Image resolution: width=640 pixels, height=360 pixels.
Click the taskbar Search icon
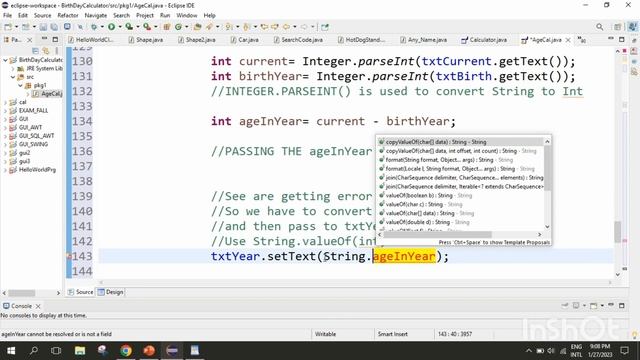click(34, 351)
